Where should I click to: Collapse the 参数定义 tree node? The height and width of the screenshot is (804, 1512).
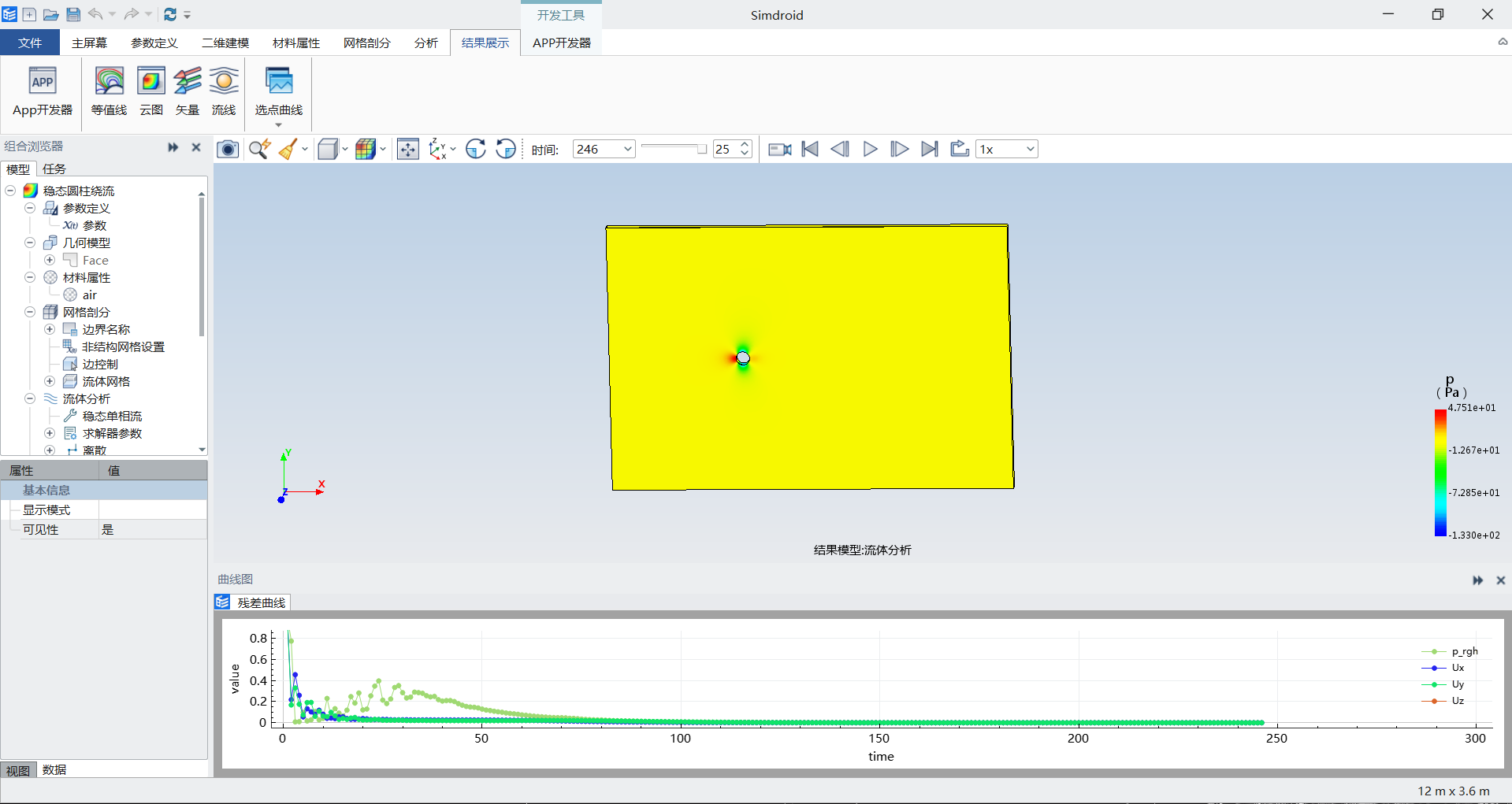[30, 208]
